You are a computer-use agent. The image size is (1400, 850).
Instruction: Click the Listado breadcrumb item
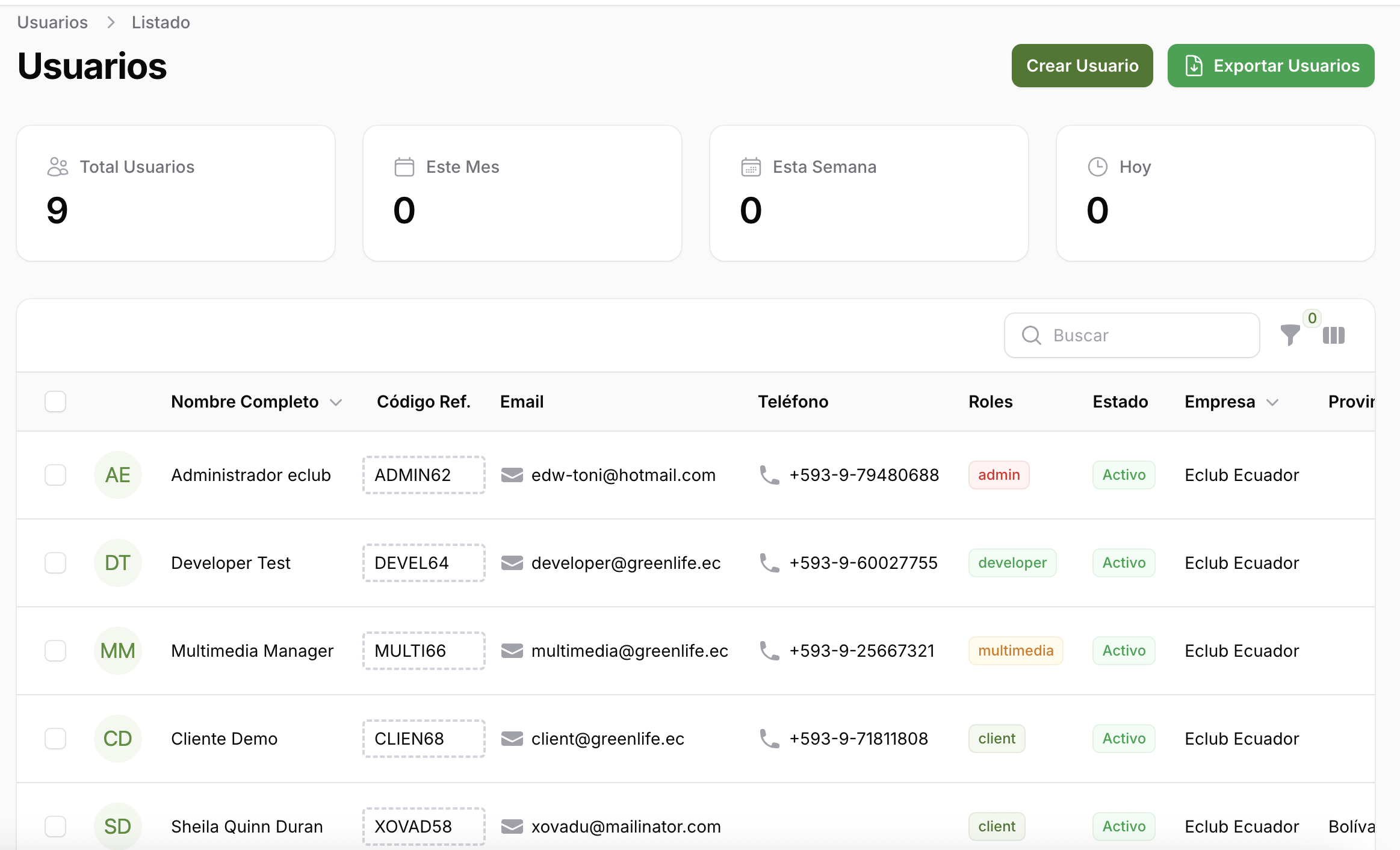[161, 22]
